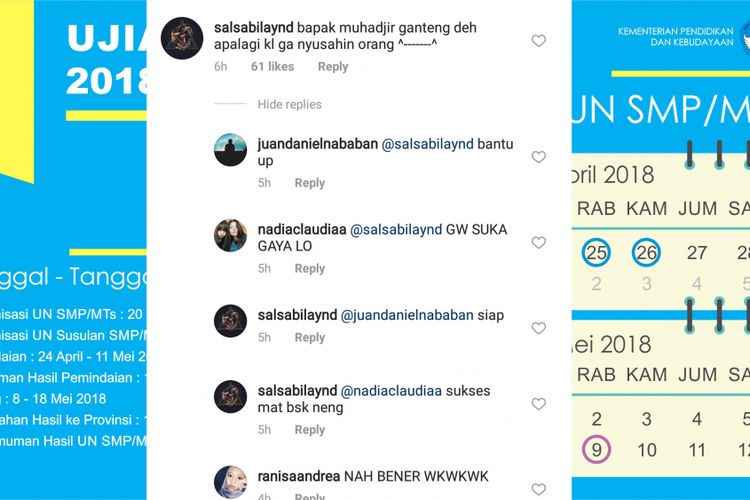View the 61 likes on top comment
Screen dimensions: 750x500
tap(272, 67)
